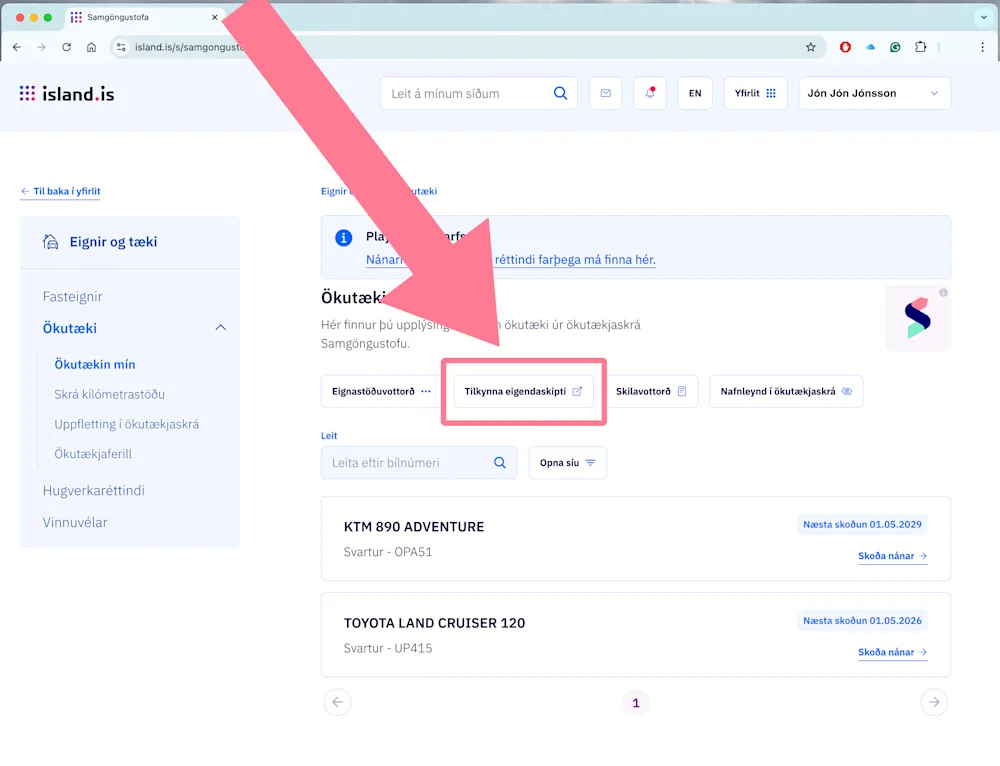View details for TOYOTA LAND CRUISER 120
Viewport: 1000px width, 766px height.
click(892, 652)
